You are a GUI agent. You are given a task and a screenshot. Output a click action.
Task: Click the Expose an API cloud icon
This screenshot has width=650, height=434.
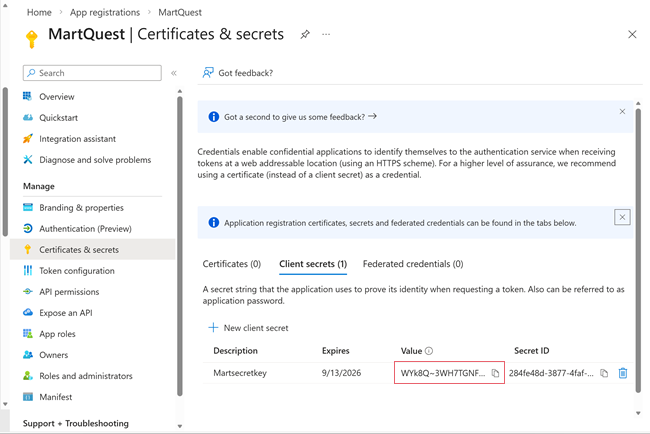tap(28, 312)
